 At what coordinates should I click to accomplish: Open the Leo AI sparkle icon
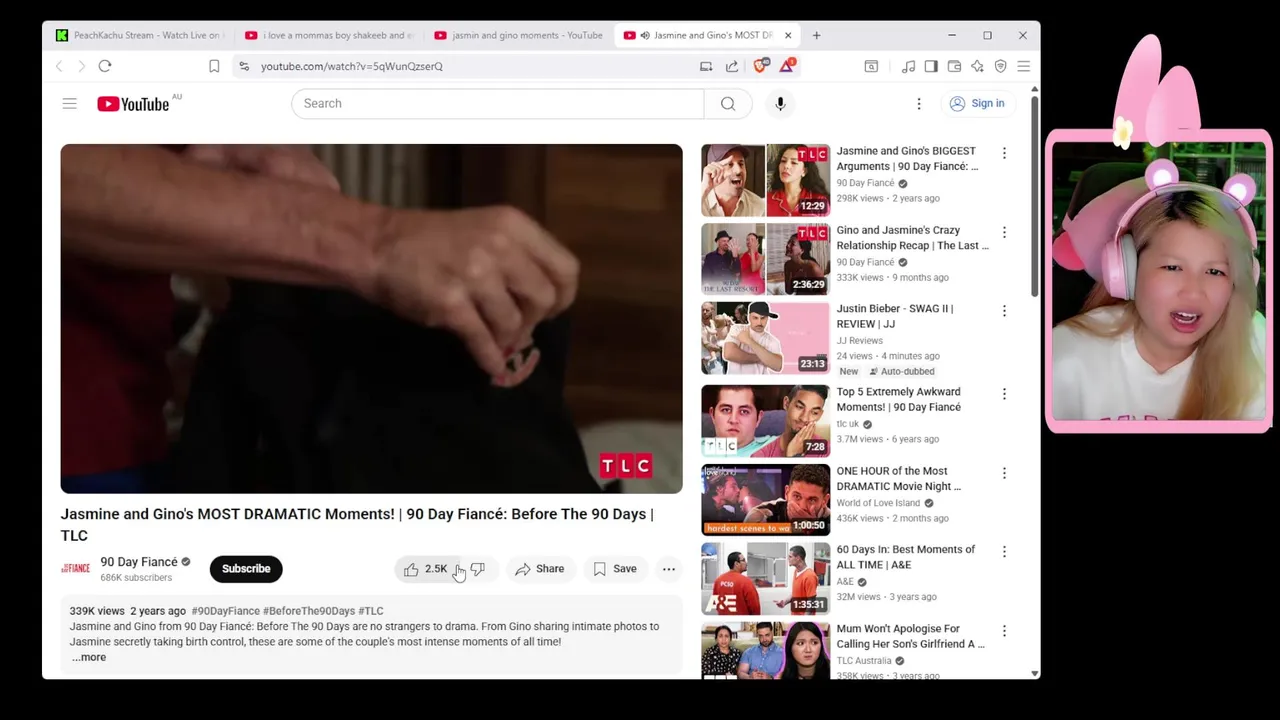tap(977, 66)
